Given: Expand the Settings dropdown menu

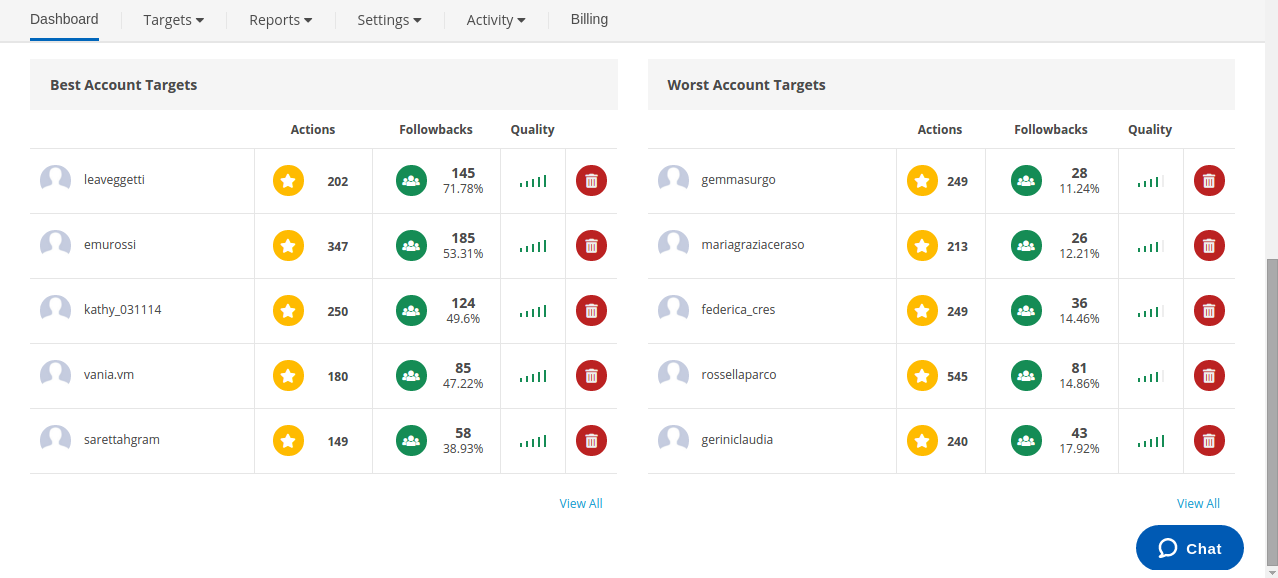Looking at the screenshot, I should pos(389,20).
